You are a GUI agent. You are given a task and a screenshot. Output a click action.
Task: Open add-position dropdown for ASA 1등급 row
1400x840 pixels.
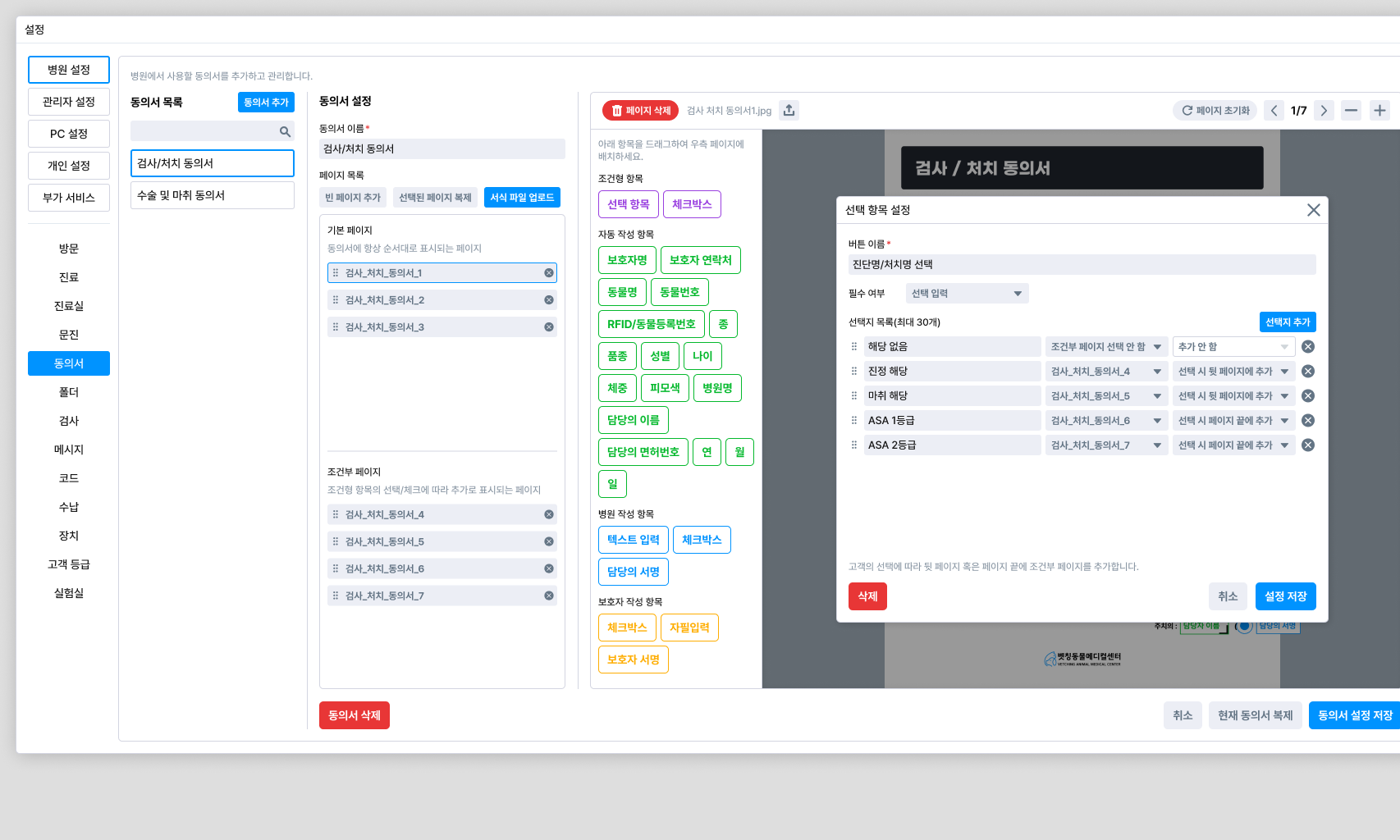pos(1233,420)
